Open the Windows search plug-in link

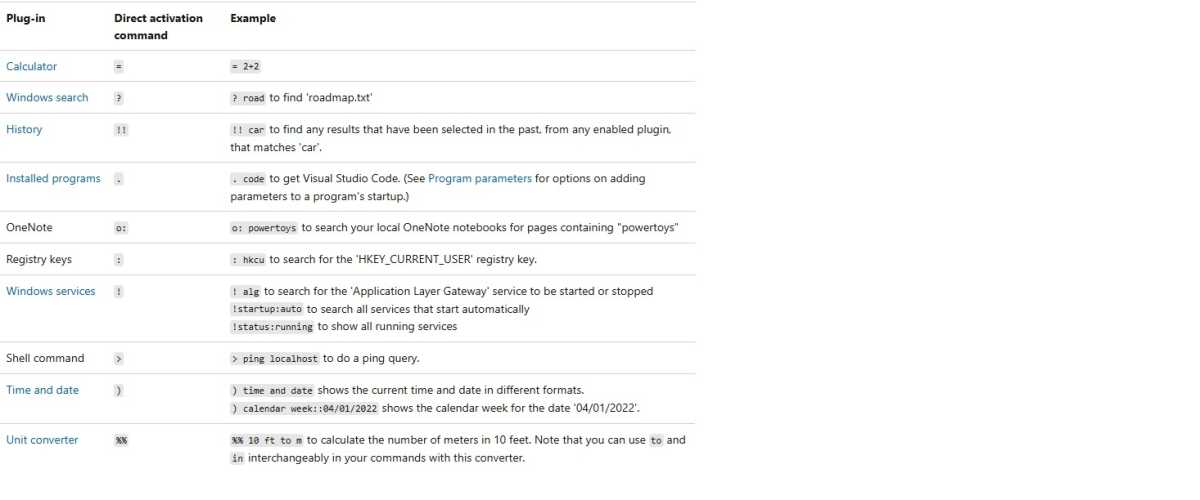tap(47, 97)
